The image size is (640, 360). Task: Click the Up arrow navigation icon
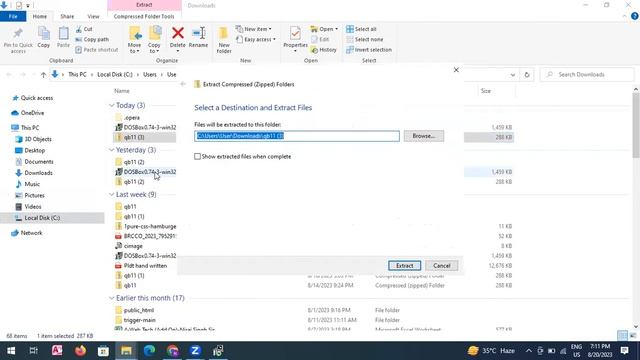(x=43, y=75)
